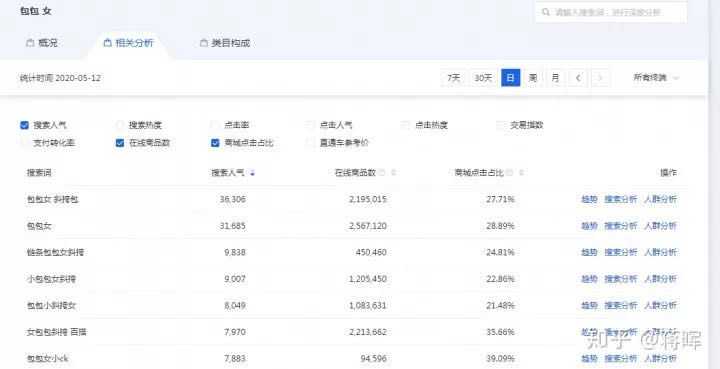Click keyword 女包包斜挎 百搭

click(56, 332)
